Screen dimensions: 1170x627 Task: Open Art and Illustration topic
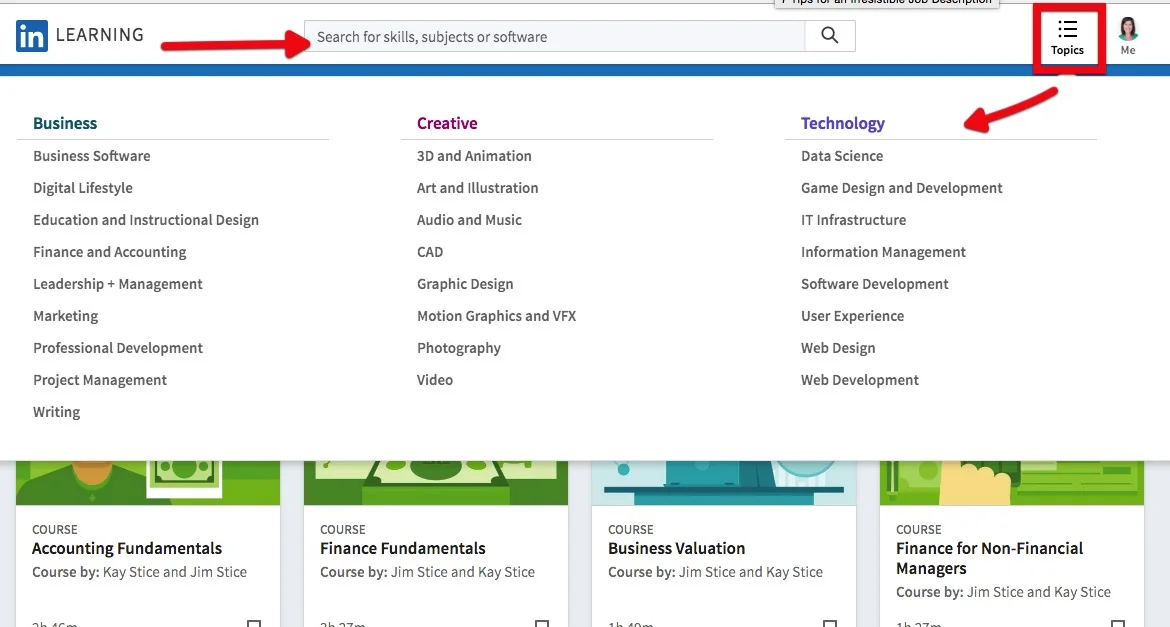pyautogui.click(x=478, y=188)
